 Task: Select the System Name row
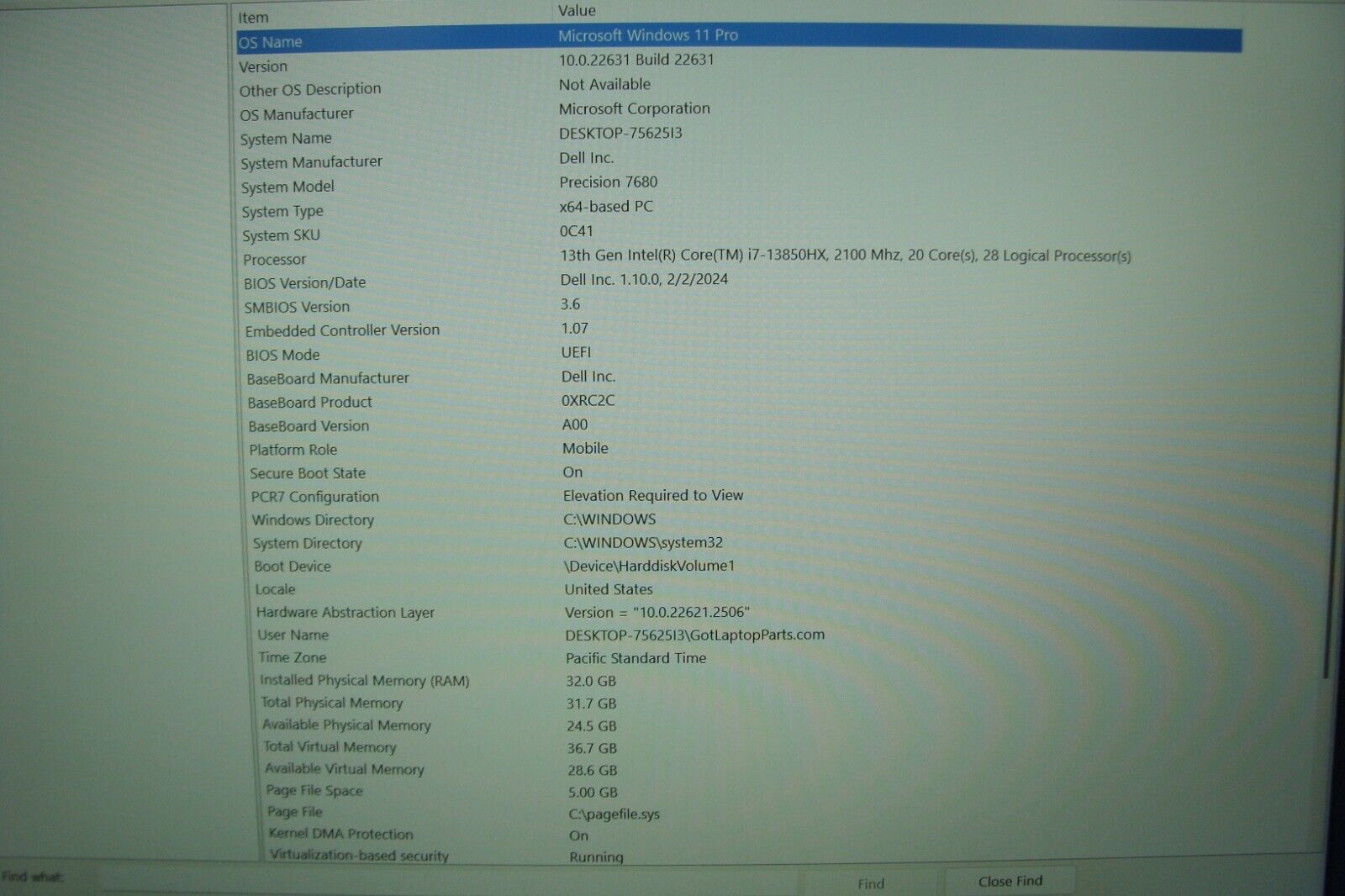(286, 138)
